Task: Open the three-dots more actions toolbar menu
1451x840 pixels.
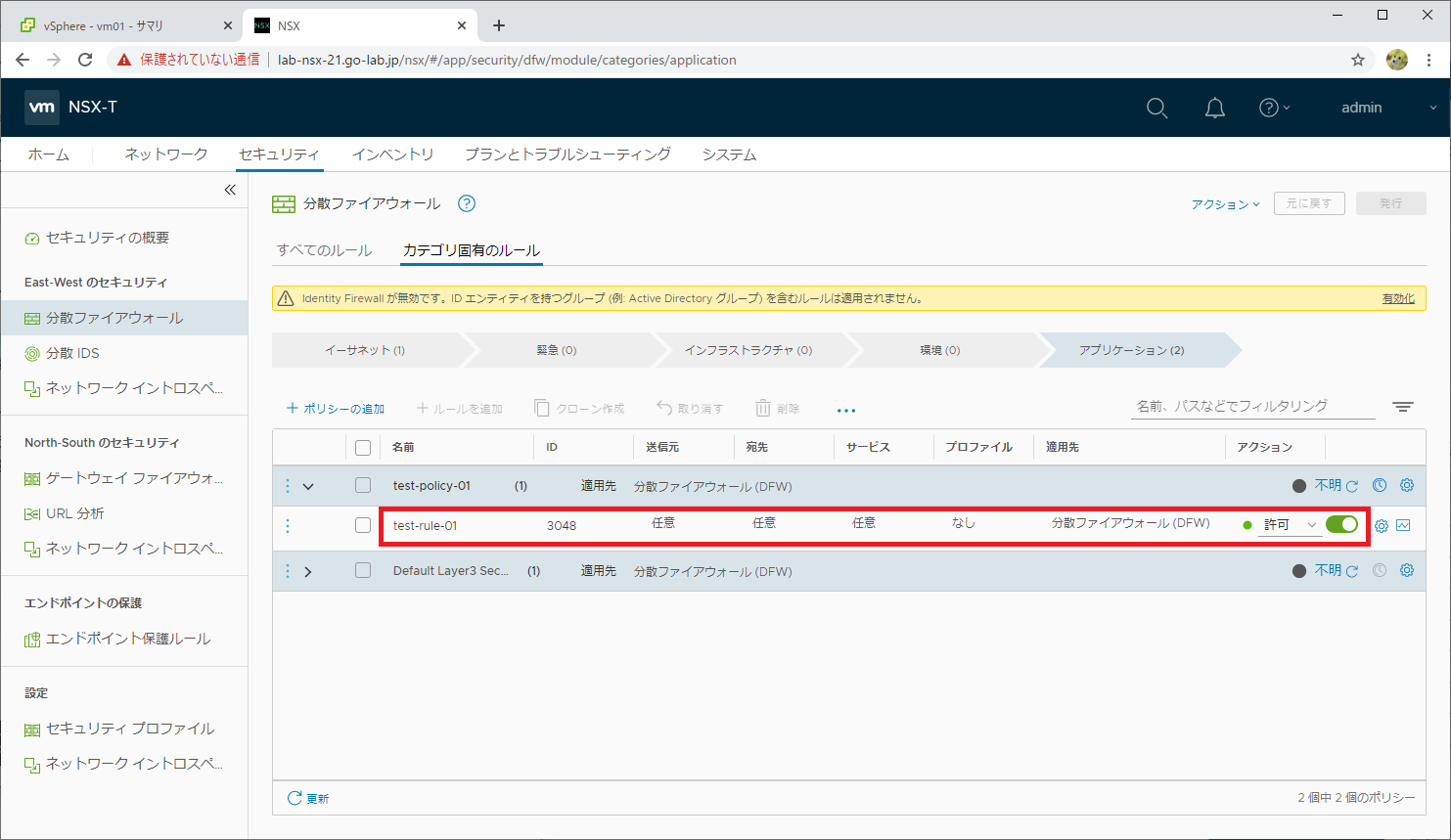Action: point(846,411)
